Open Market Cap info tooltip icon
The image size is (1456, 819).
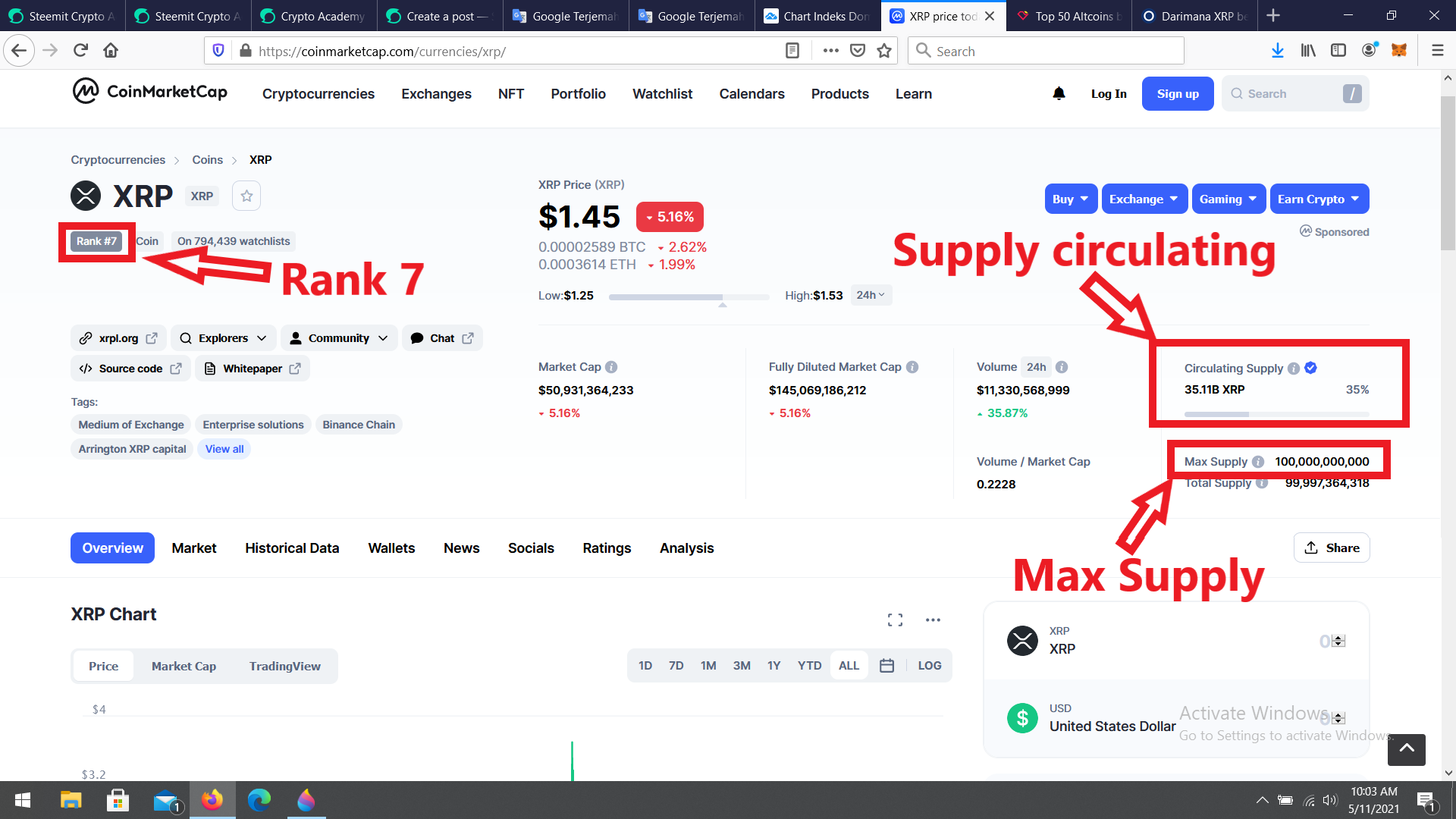point(611,367)
